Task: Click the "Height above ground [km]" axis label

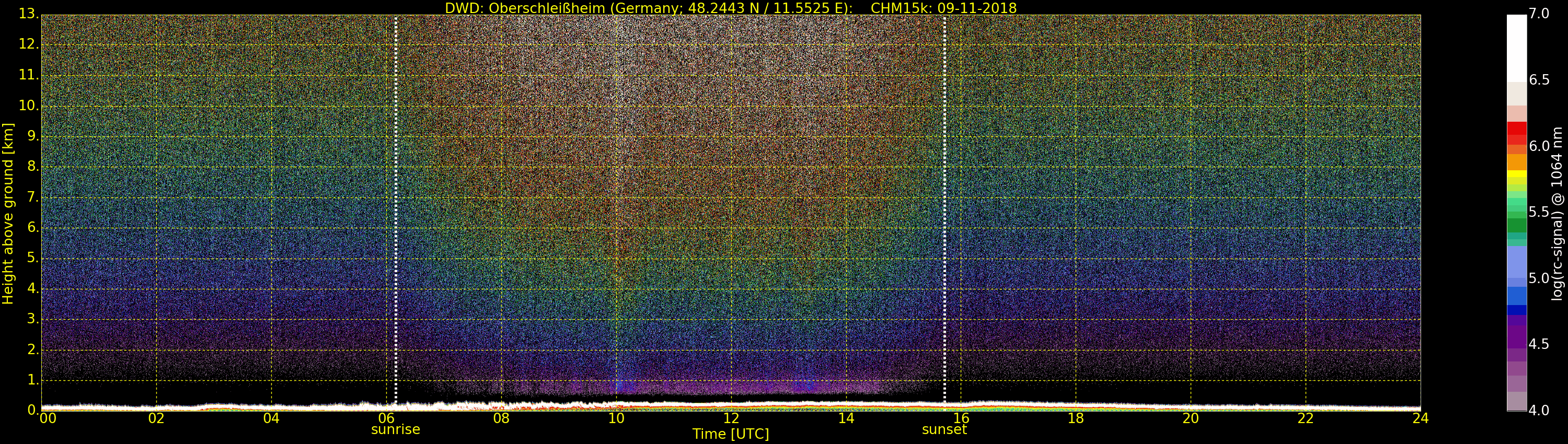Action: click(x=8, y=213)
